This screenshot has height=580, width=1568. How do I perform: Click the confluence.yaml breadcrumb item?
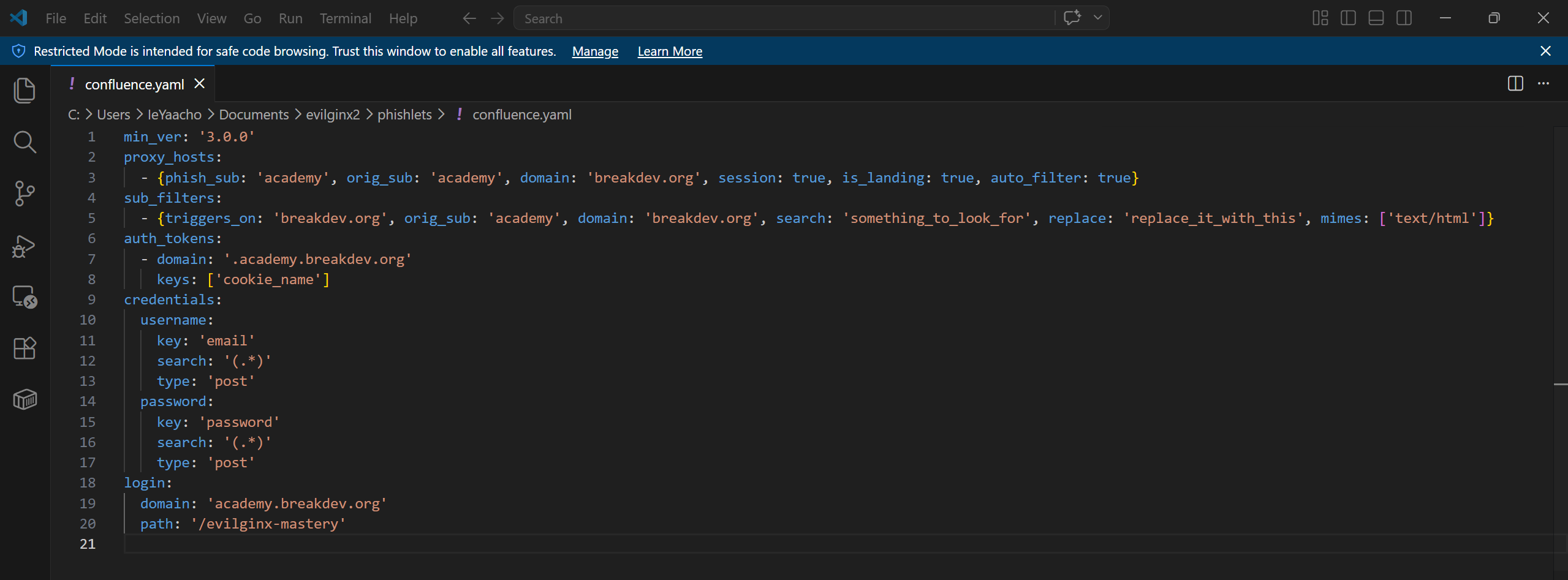click(522, 115)
